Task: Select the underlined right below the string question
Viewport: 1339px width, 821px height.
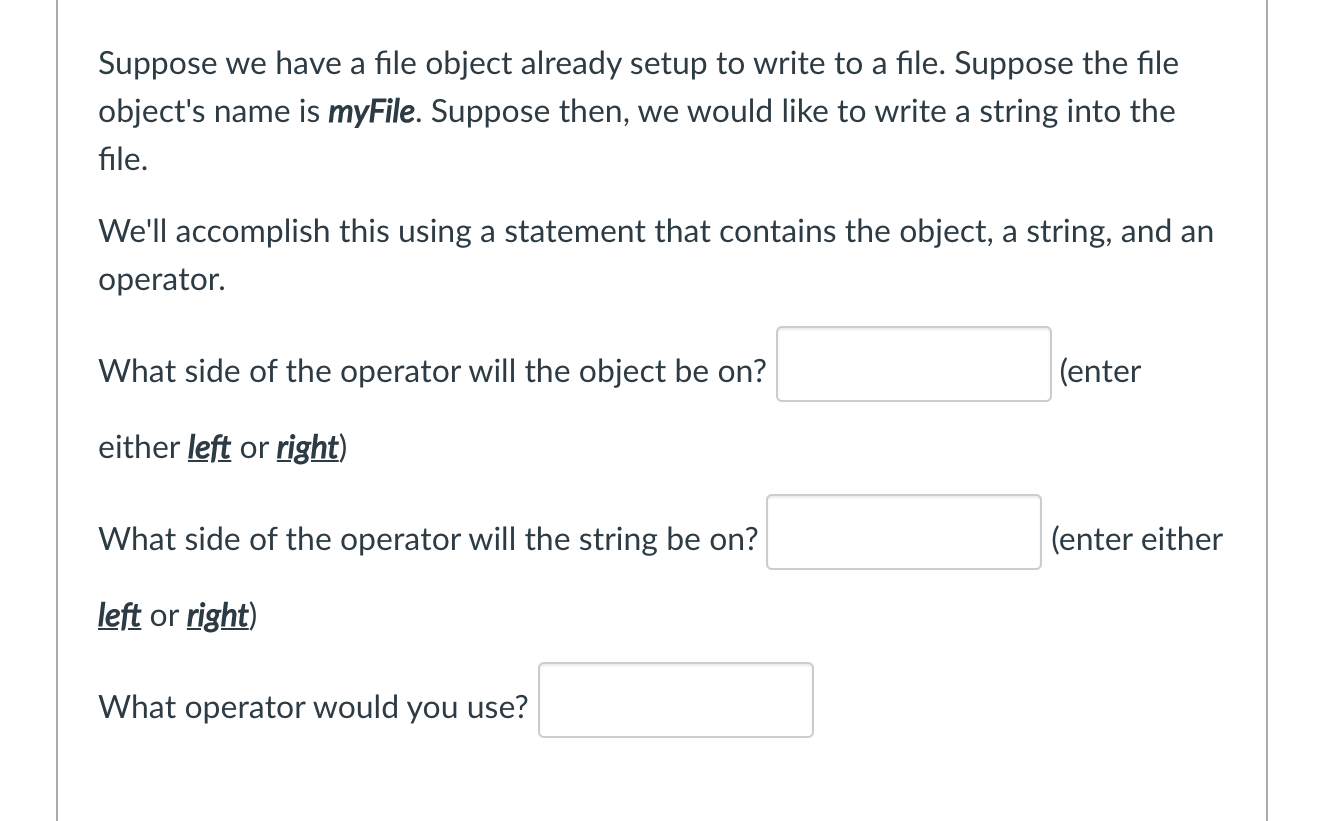Action: pos(216,615)
